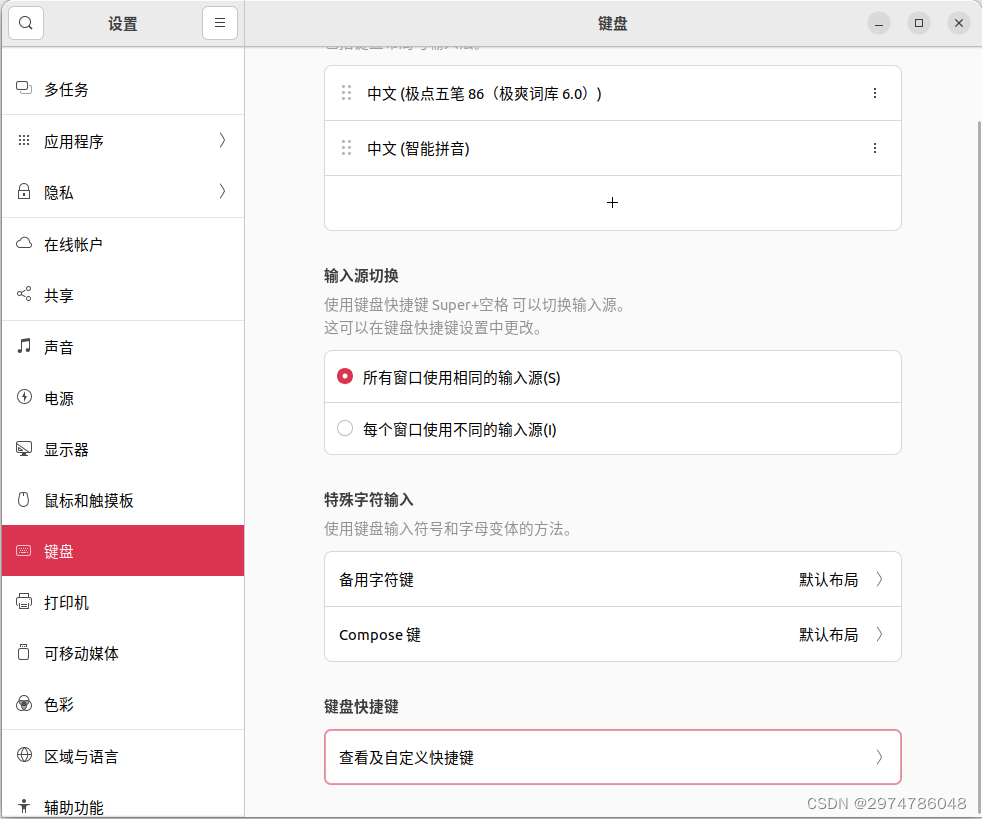The image size is (982, 819).
Task: Click the 显示器 monitor icon
Action: click(24, 448)
